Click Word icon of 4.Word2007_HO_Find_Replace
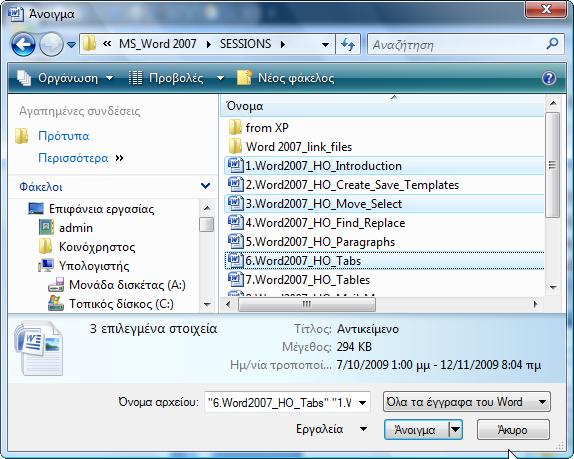 click(235, 223)
